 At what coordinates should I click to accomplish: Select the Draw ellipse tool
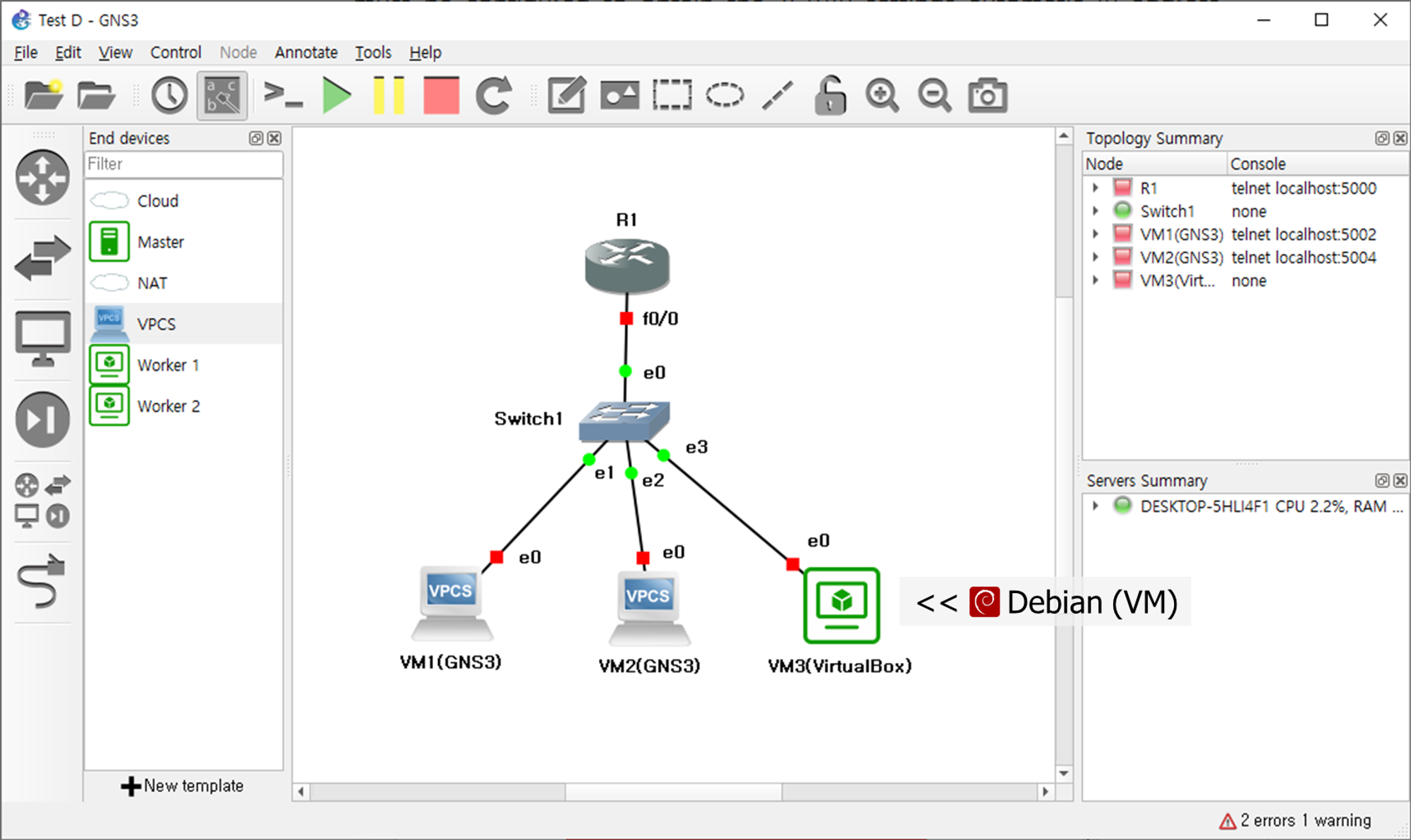click(725, 95)
